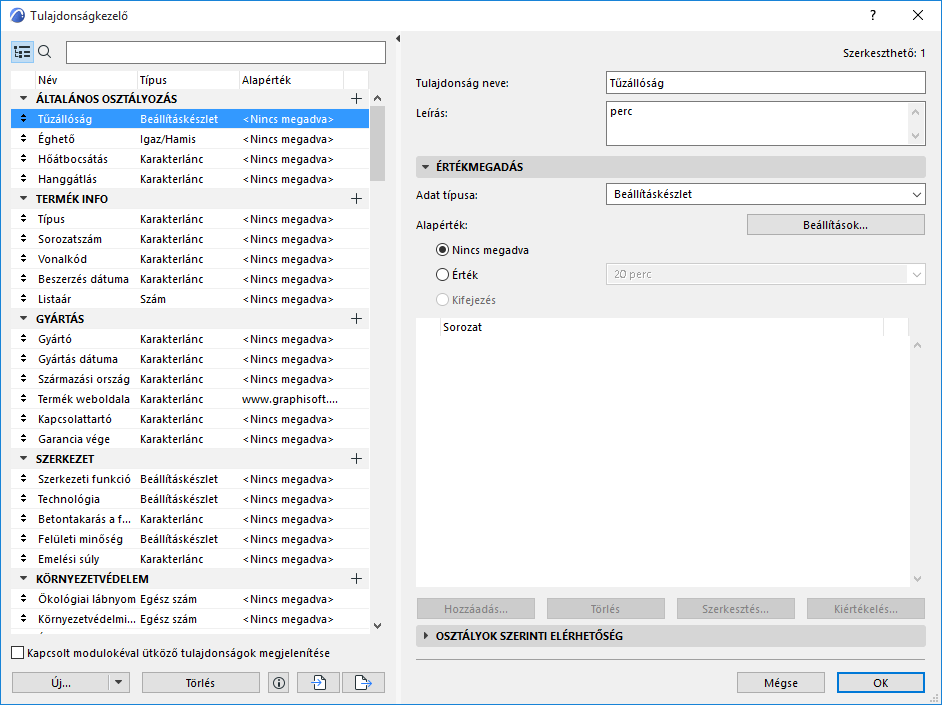Click the Törlés button under the property list
Screen dimensions: 942x705
click(201, 683)
